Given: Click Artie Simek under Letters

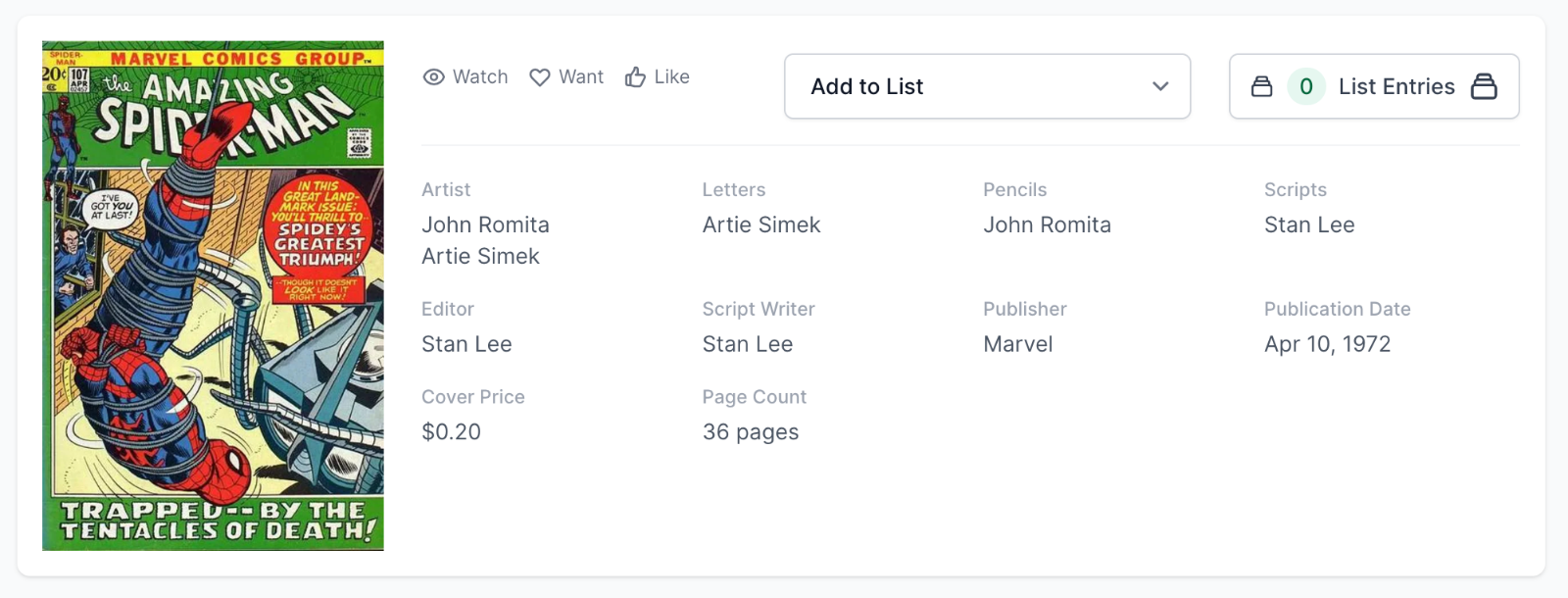Looking at the screenshot, I should pos(760,225).
